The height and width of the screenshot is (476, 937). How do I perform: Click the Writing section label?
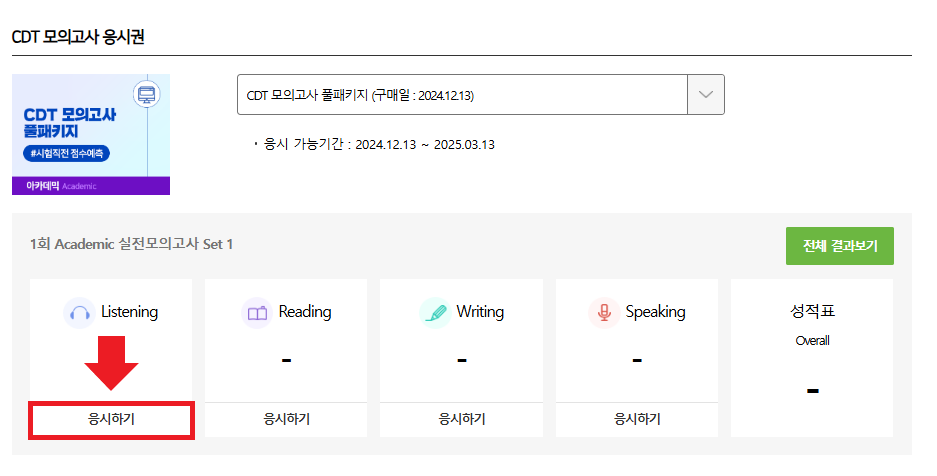pos(480,312)
